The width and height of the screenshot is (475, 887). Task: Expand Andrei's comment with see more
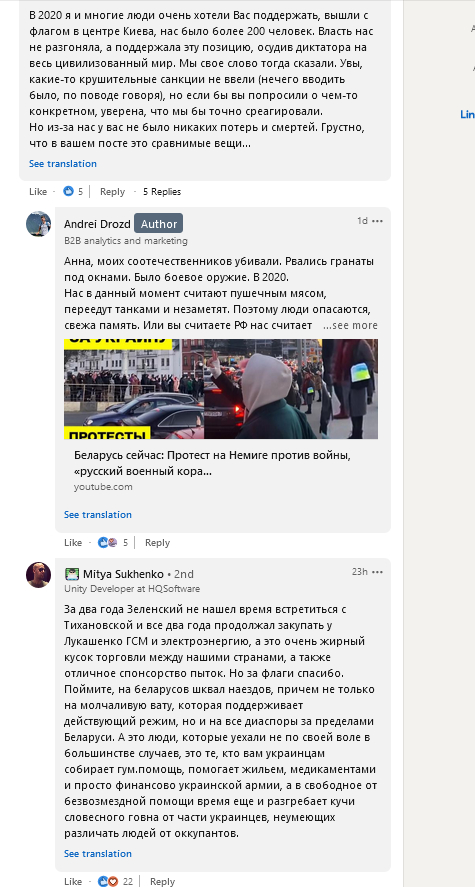[x=351, y=325]
